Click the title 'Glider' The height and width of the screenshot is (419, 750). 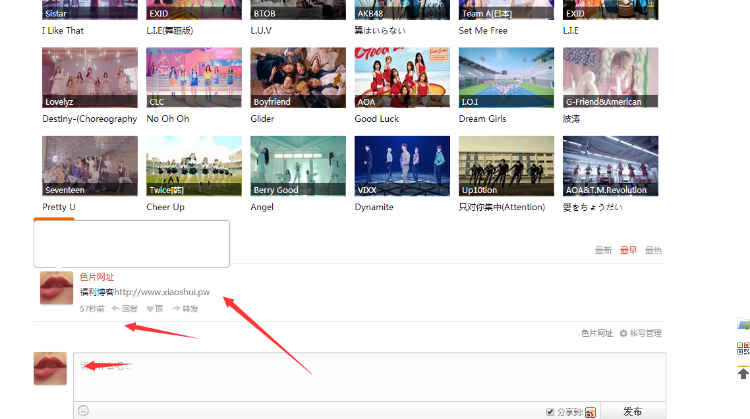(263, 119)
